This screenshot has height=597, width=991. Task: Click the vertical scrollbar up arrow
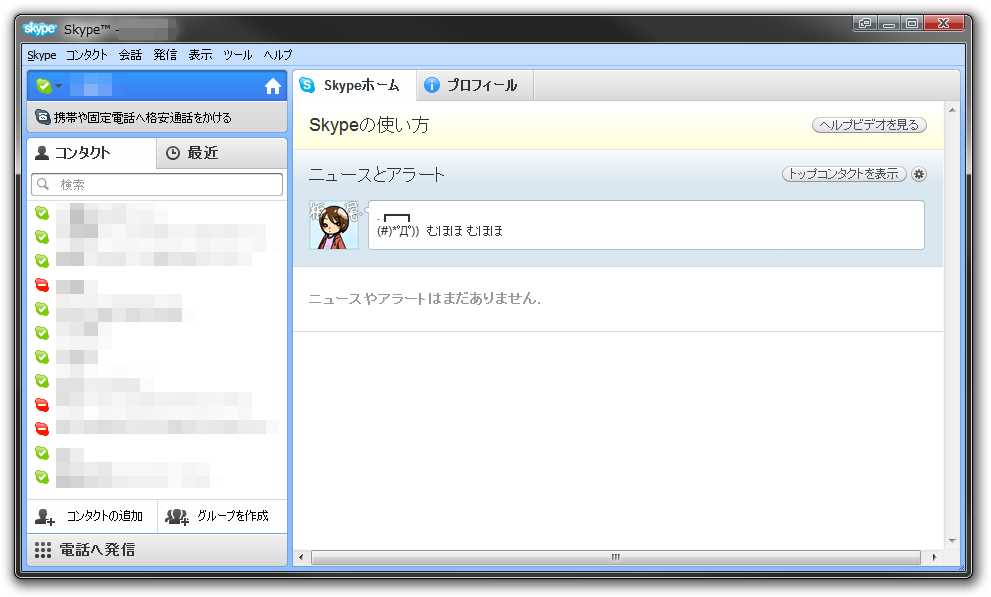pyautogui.click(x=952, y=110)
